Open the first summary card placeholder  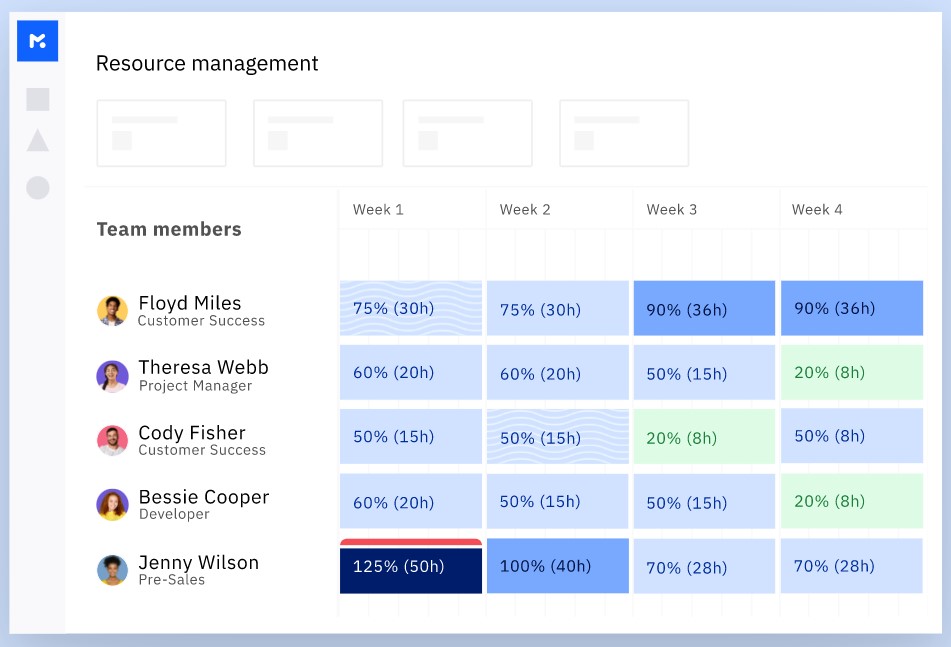pos(161,133)
